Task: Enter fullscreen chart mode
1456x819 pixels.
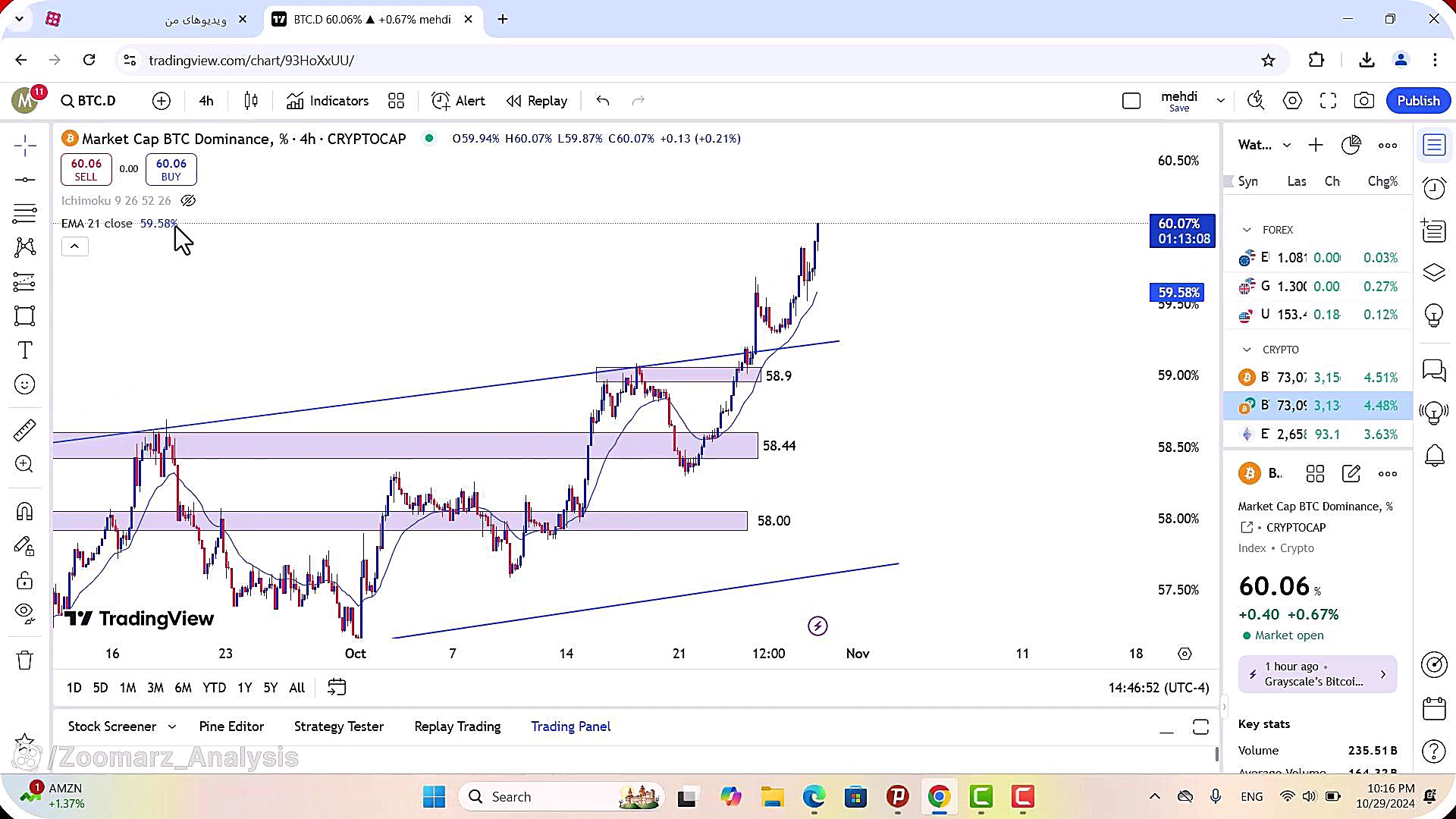Action: pyautogui.click(x=1328, y=101)
